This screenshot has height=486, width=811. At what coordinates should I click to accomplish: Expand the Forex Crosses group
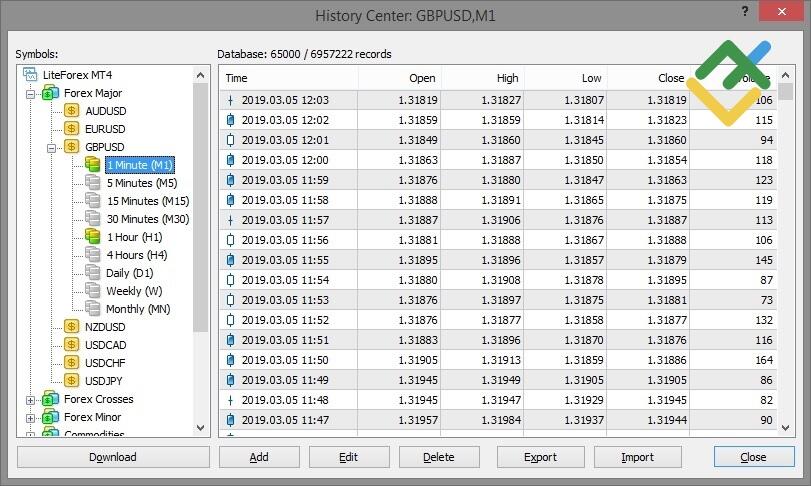click(x=31, y=400)
